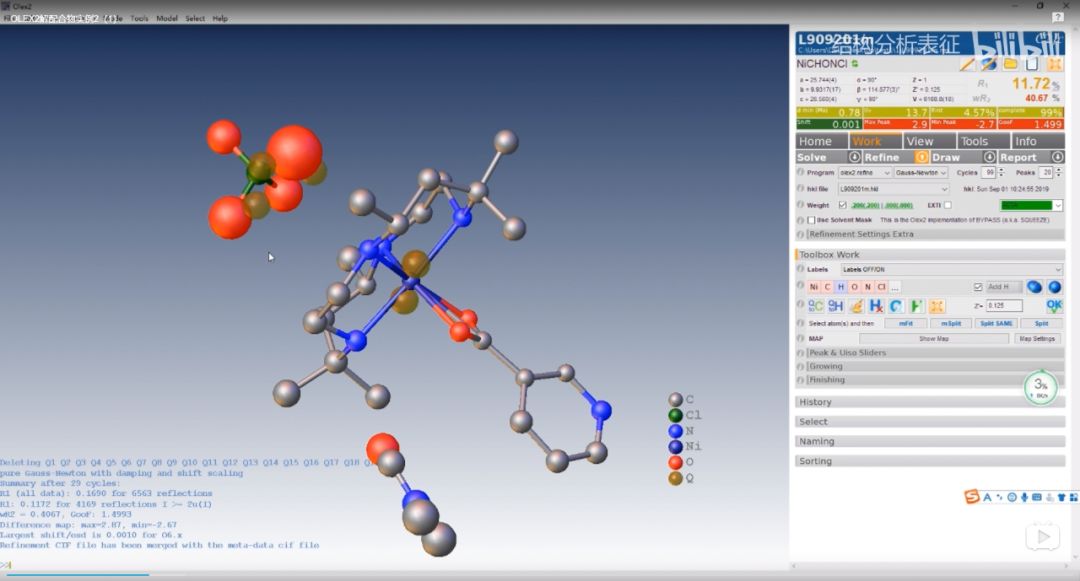The width and height of the screenshot is (1080, 581).
Task: Click the broom tidy-up tool icon
Action: (856, 306)
